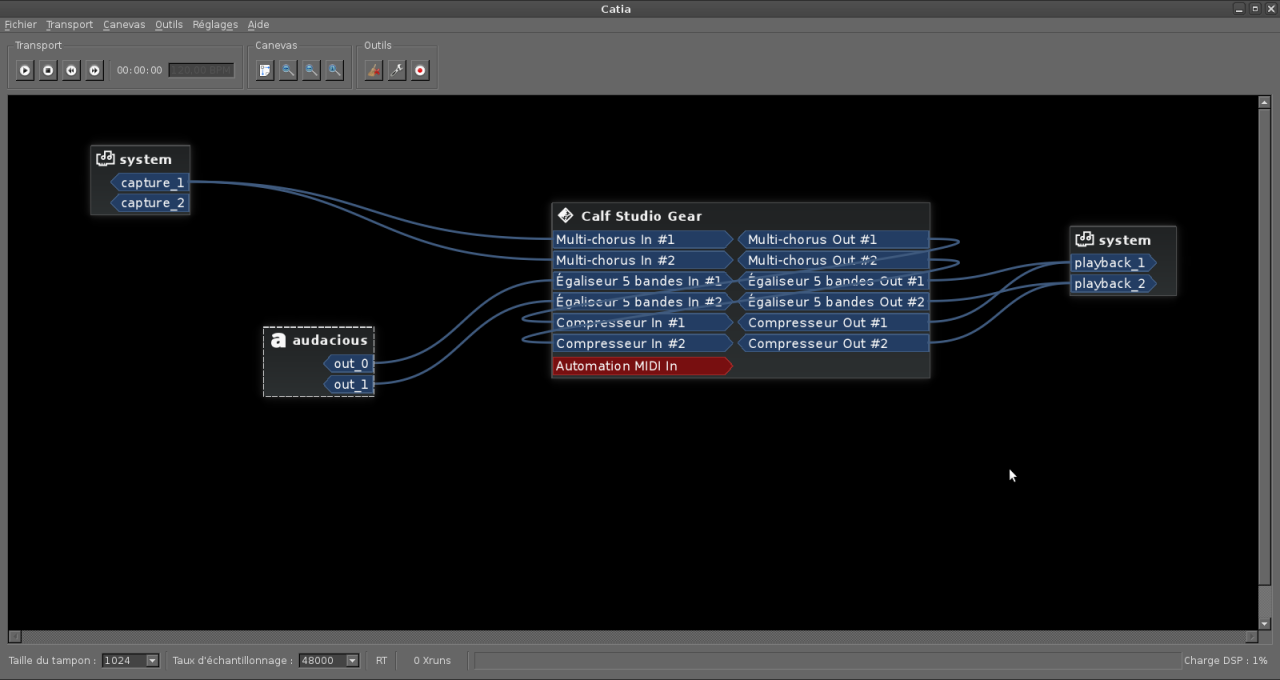Image resolution: width=1280 pixels, height=680 pixels.
Task: Click the vertical scrollbar down arrow
Action: point(1264,624)
